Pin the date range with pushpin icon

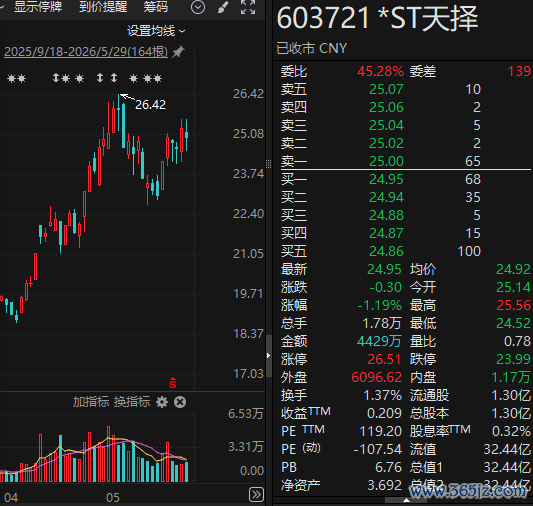point(178,52)
